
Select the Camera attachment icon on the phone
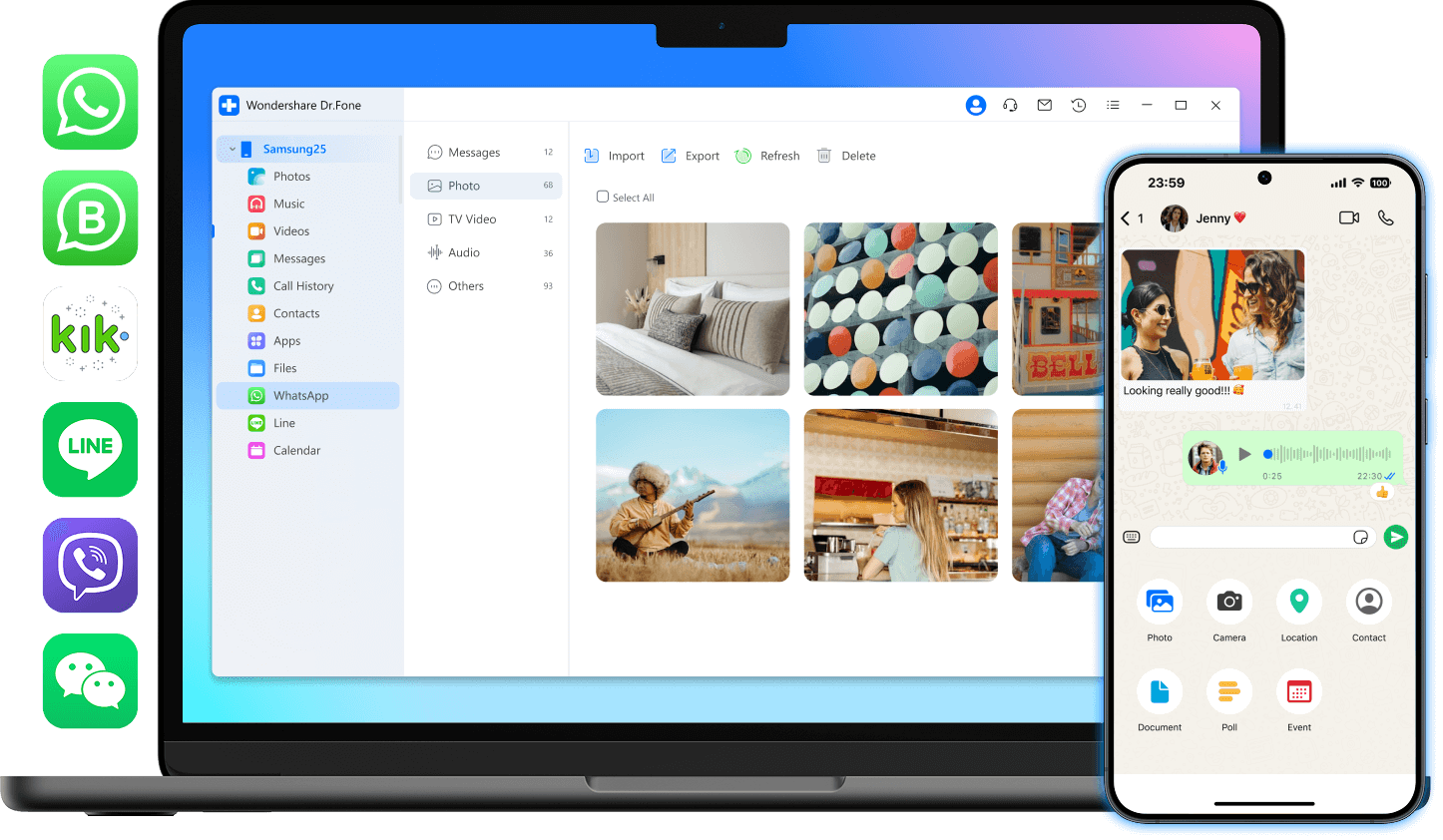point(1228,602)
